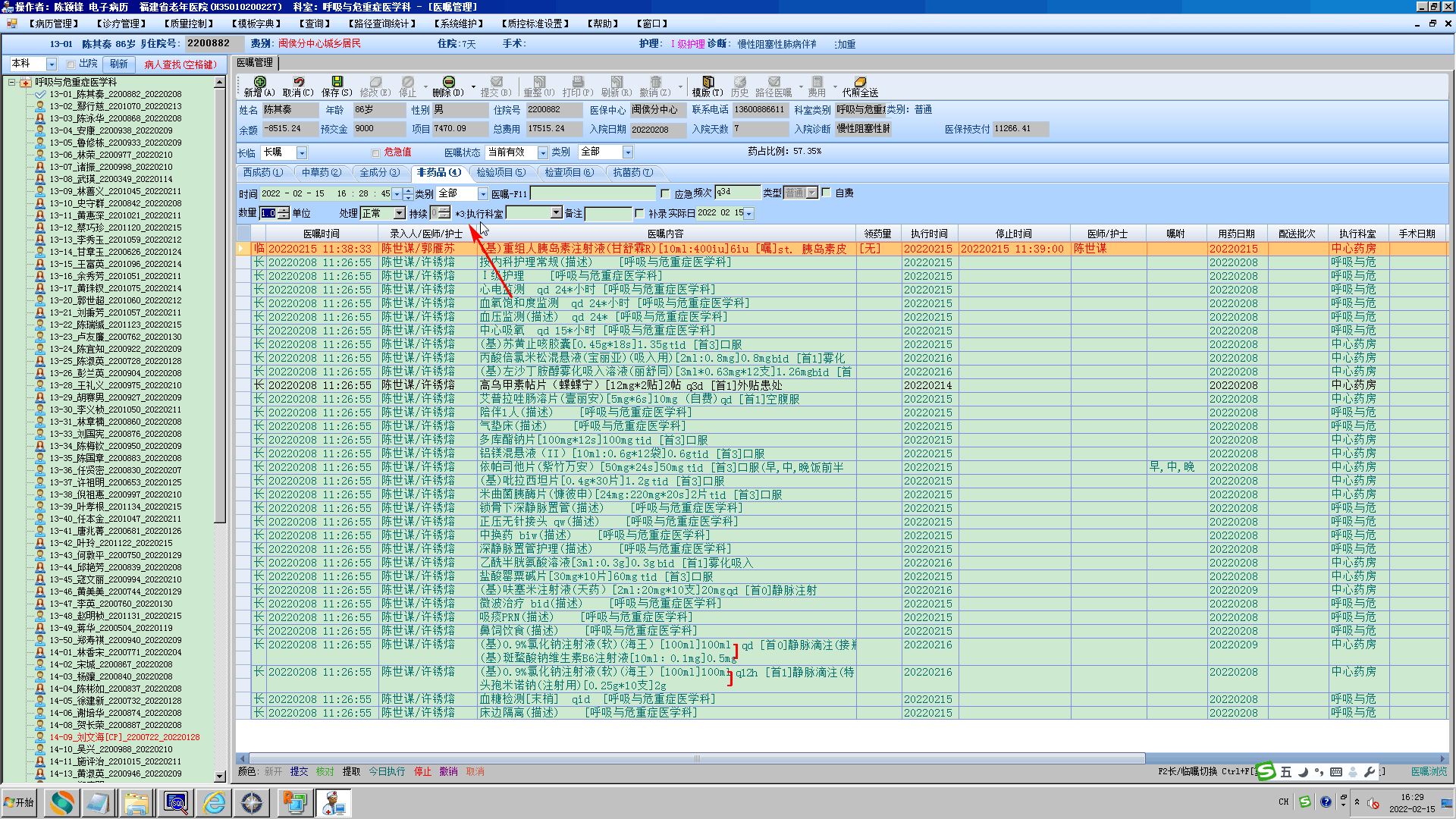Open Internet Explorer from the taskbar
Screen dimensions: 1456x819
[x=215, y=802]
